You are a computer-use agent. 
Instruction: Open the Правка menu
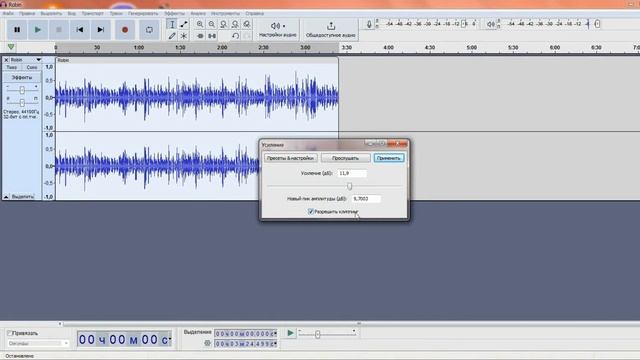pyautogui.click(x=27, y=13)
